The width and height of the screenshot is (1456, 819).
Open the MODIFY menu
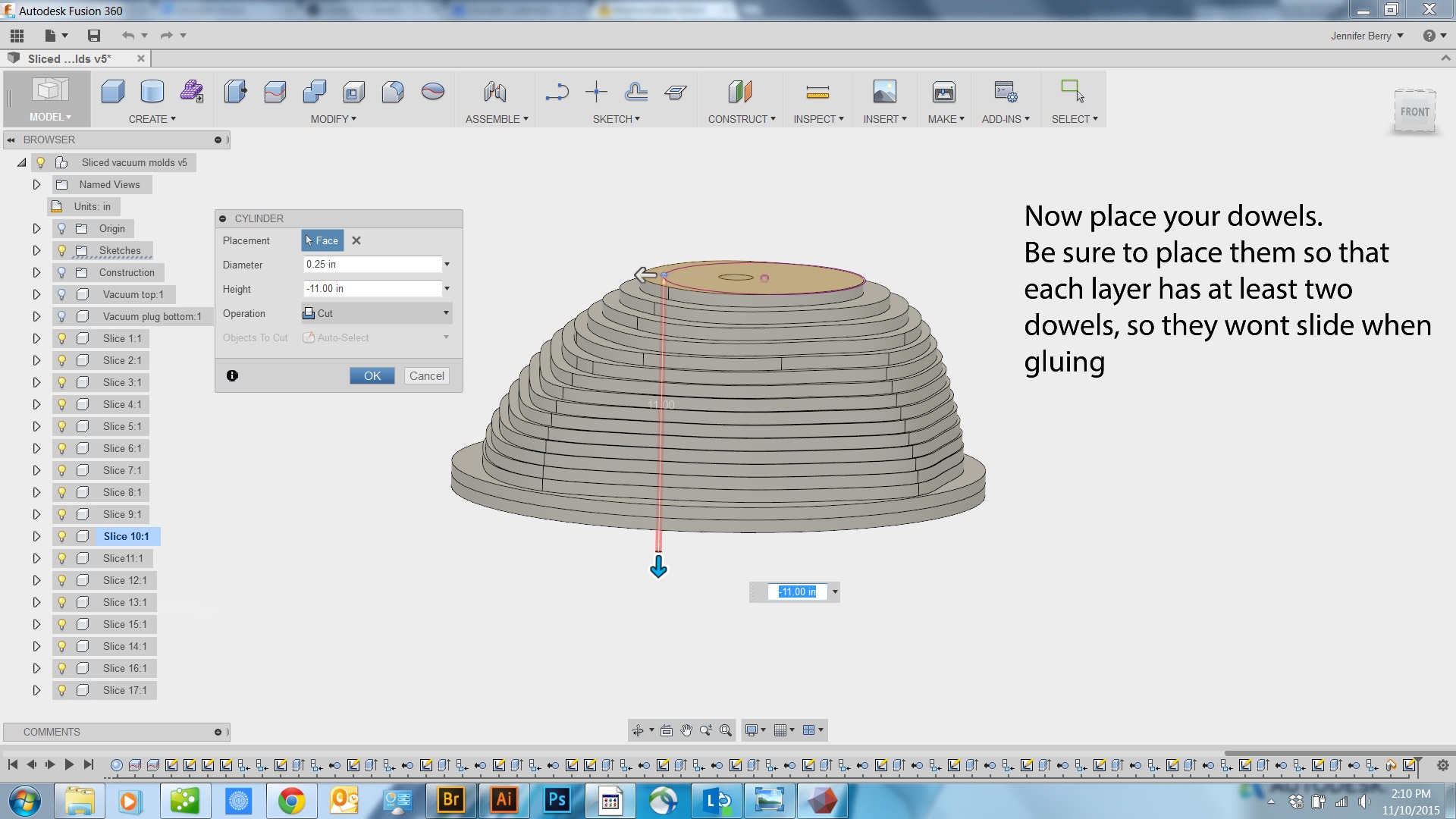[333, 119]
